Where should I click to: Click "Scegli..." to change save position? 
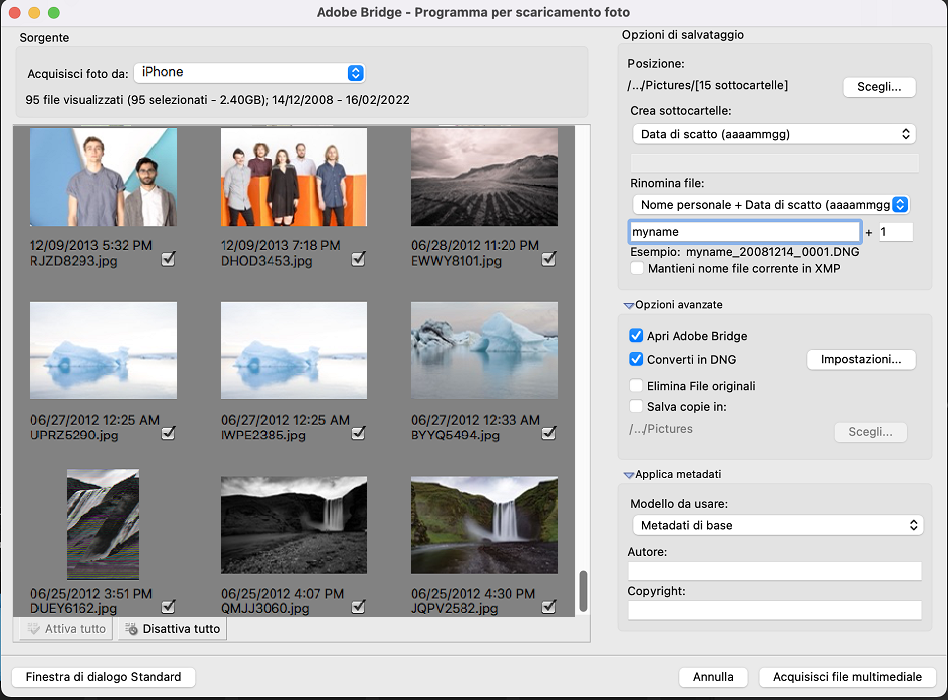tap(879, 87)
